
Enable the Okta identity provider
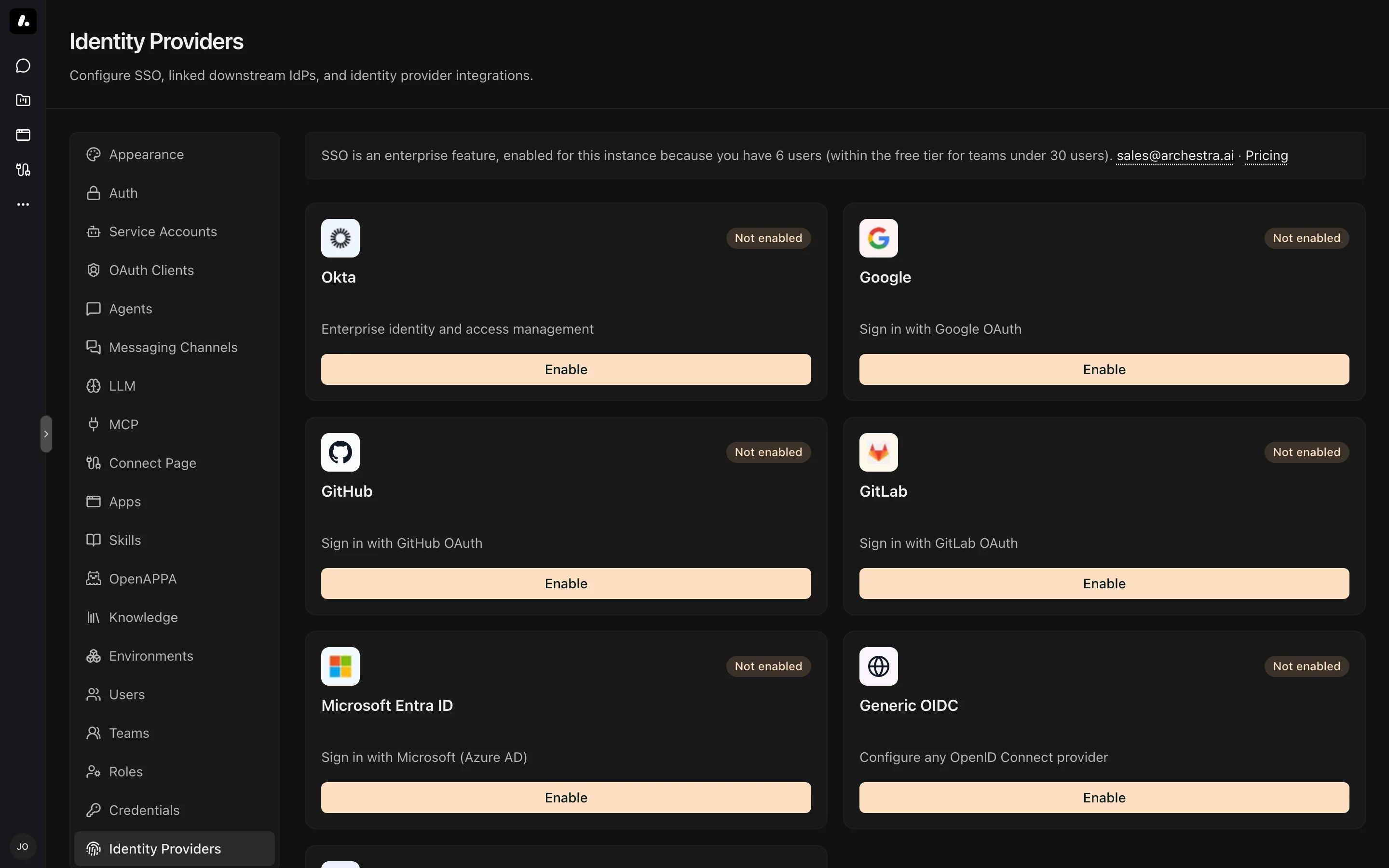(566, 369)
